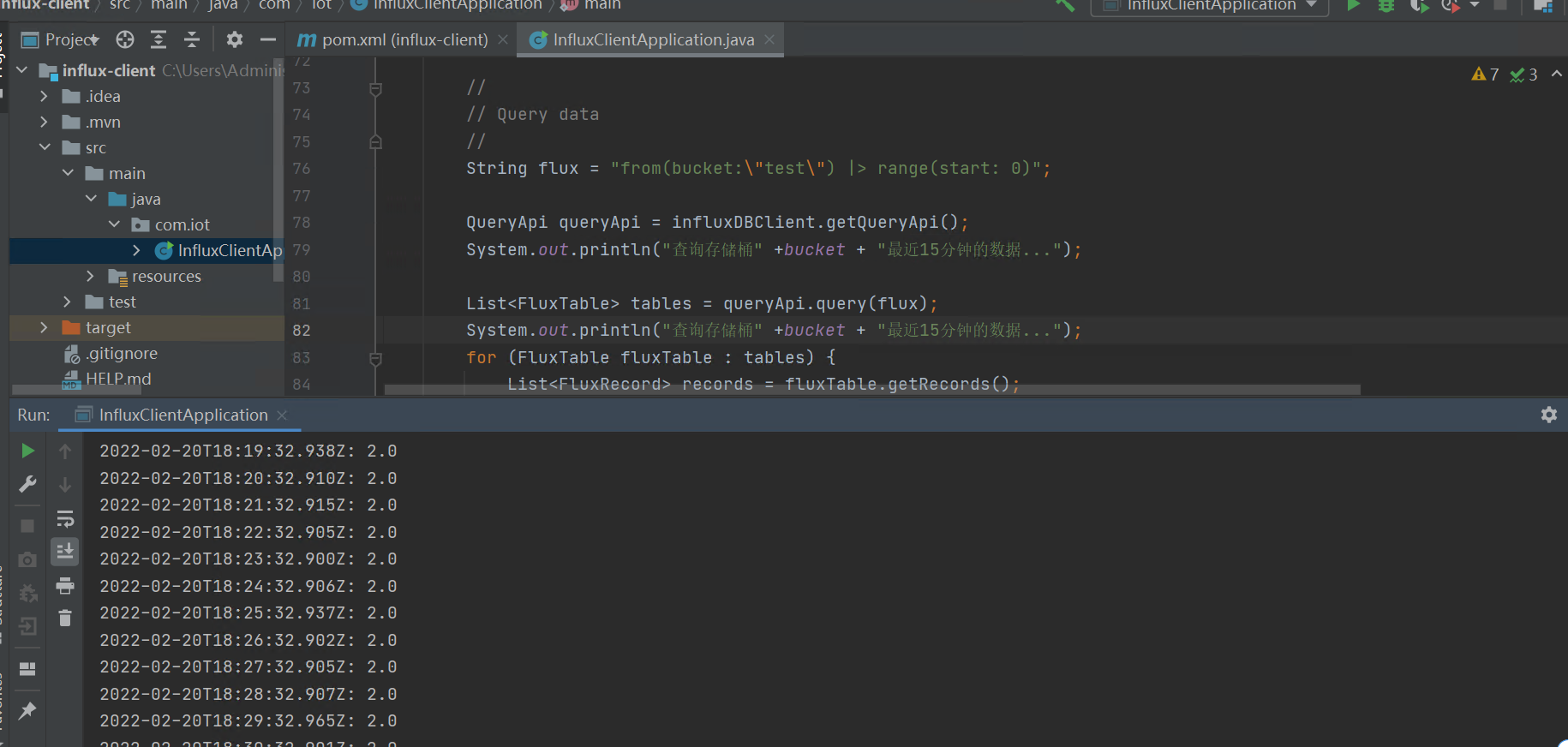The width and height of the screenshot is (1568, 747).
Task: Click the up arrow in console
Action: click(65, 451)
